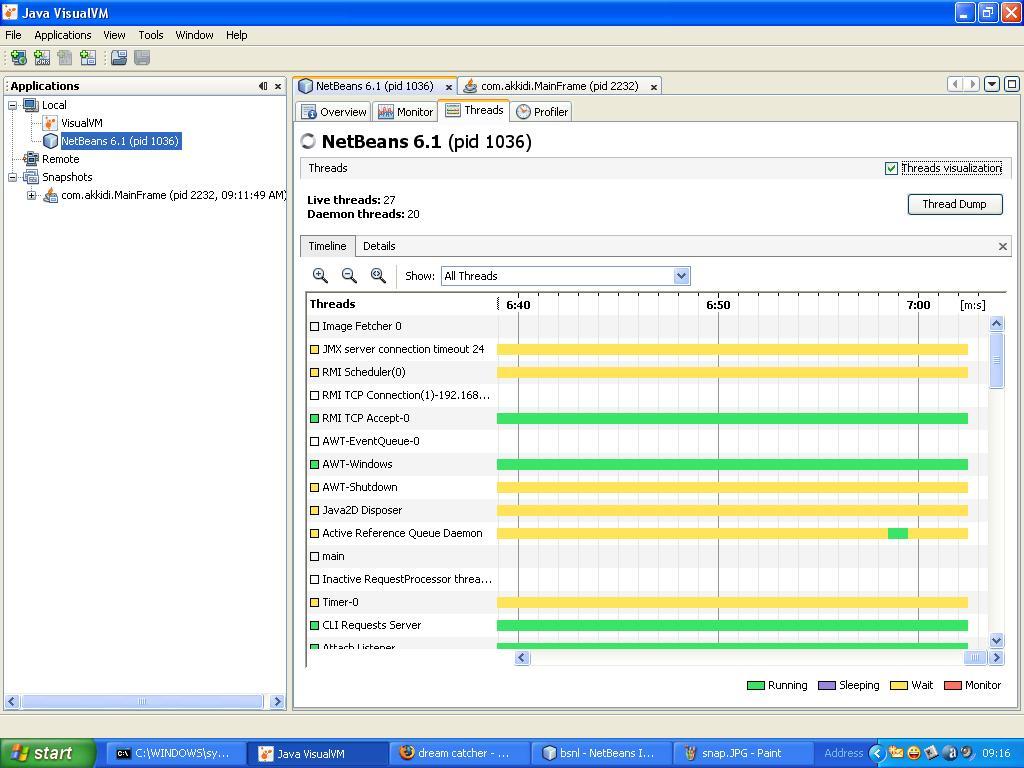
Task: Click the Monitor red legend swatch
Action: click(x=953, y=686)
